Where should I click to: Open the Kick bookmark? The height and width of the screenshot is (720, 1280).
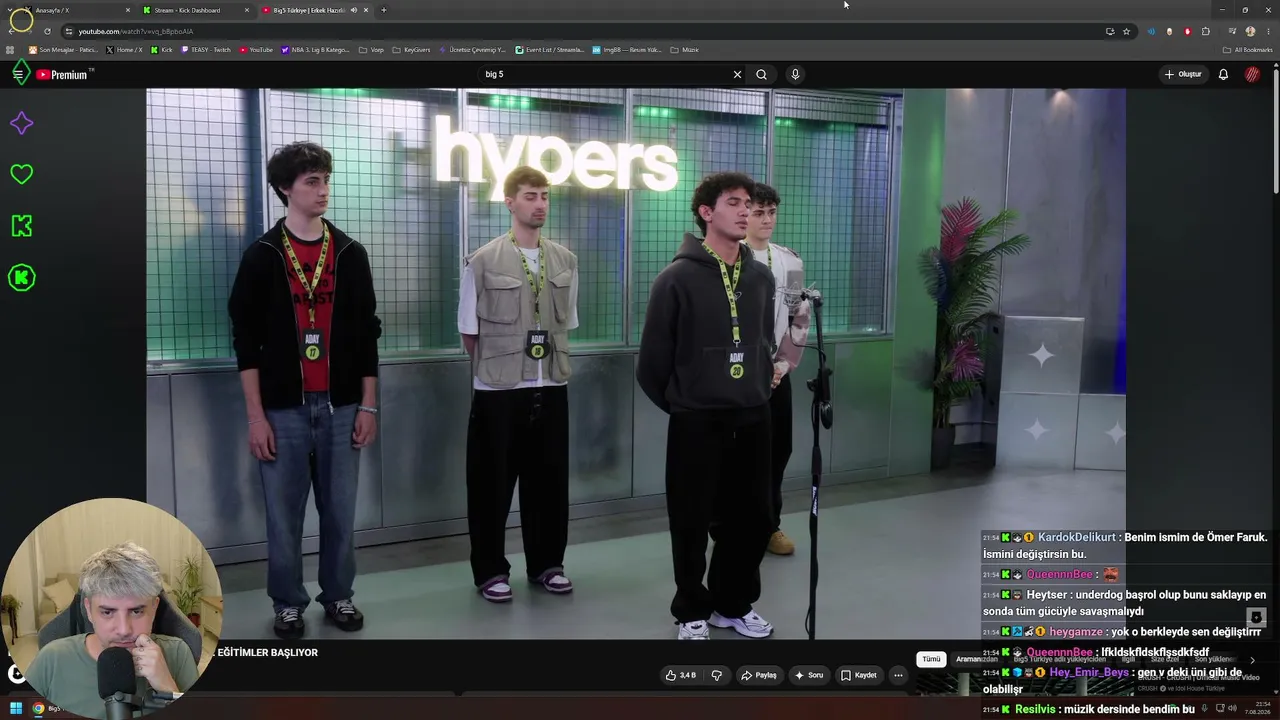click(162, 50)
